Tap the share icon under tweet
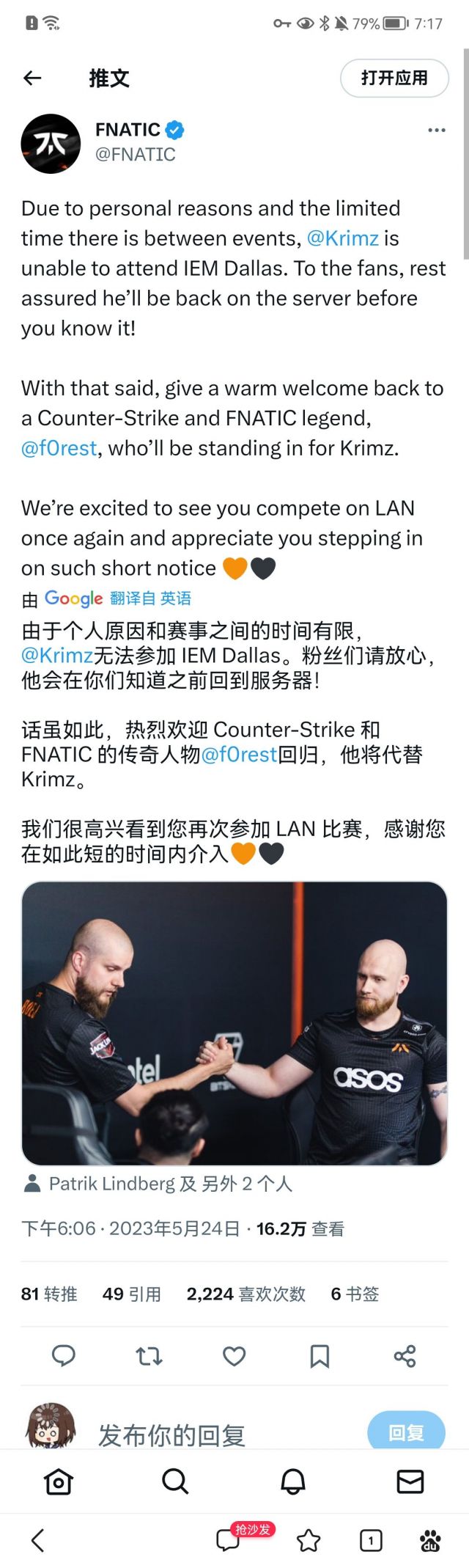Screen dimensions: 469x1568 [405, 1356]
